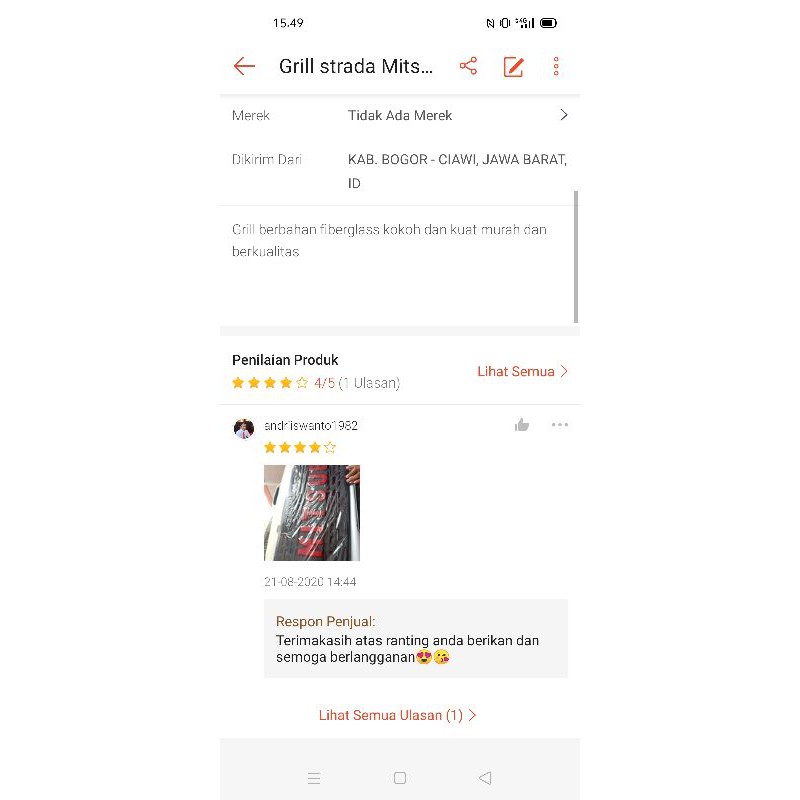800x800 pixels.
Task: Tap reviewer name andriswanto1982
Action: coord(311,426)
